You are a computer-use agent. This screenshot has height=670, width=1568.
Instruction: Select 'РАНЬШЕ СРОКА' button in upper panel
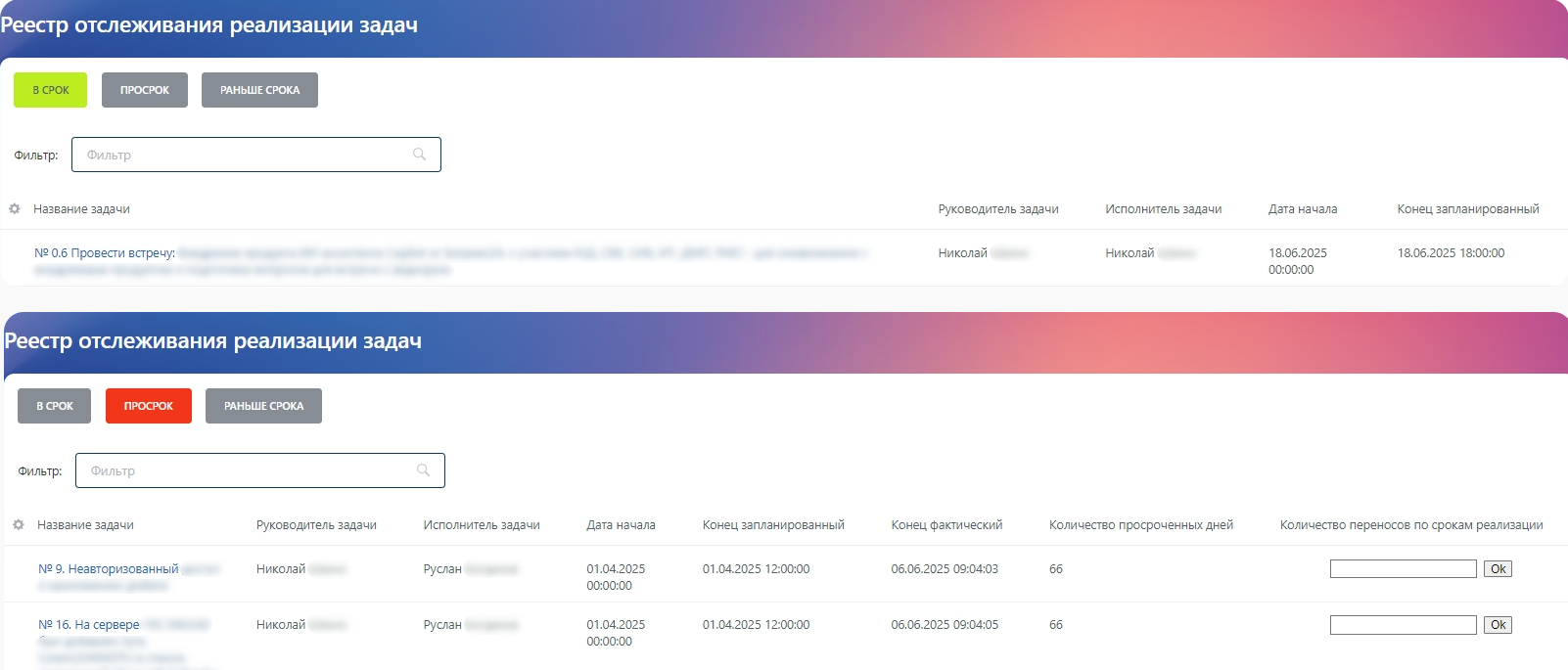click(259, 90)
